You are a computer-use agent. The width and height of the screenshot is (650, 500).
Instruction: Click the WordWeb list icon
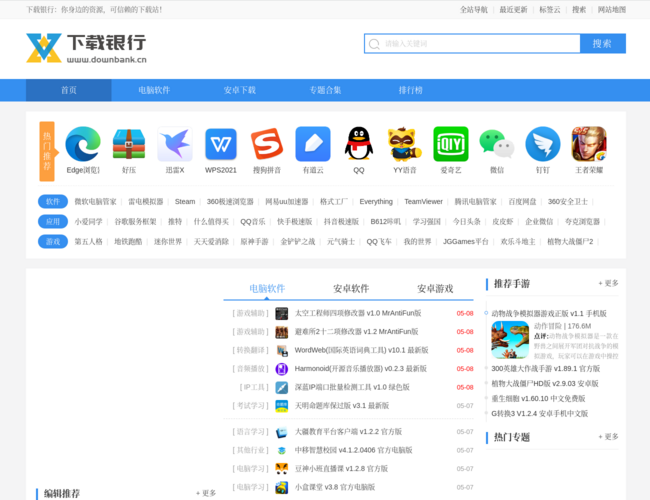(281, 350)
